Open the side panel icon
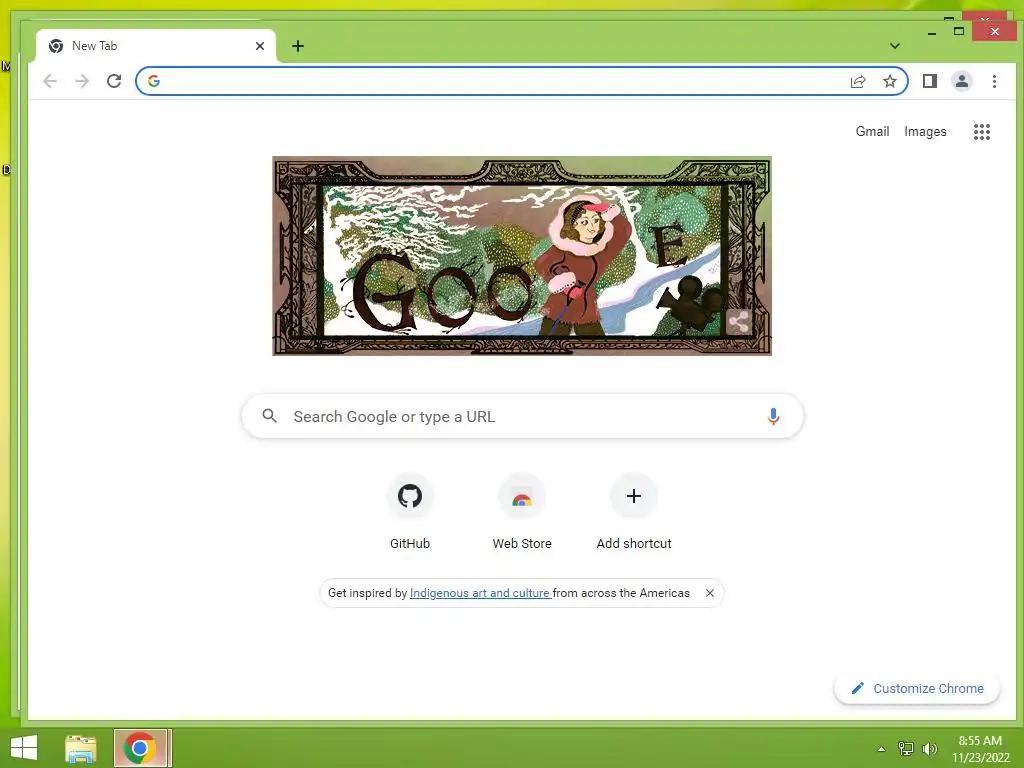The image size is (1024, 768). 929,81
